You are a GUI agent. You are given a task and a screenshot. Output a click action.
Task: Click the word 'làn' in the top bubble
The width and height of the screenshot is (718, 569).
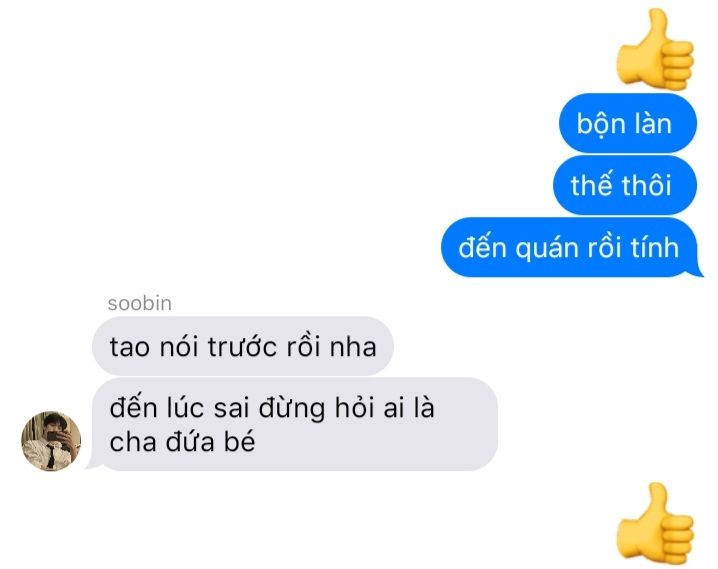tap(653, 123)
